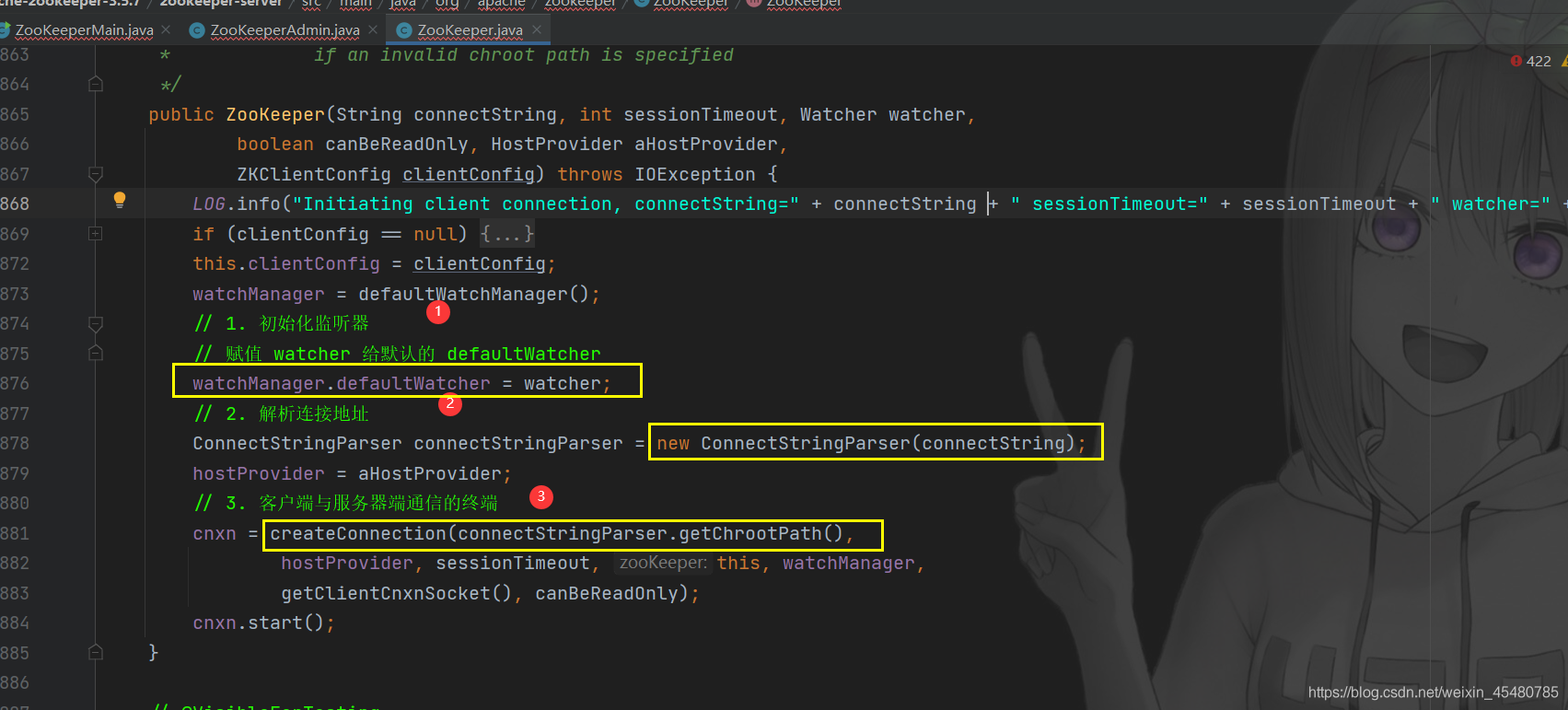Click watchManager argument on line 882
The height and width of the screenshot is (710, 1568).
(849, 563)
